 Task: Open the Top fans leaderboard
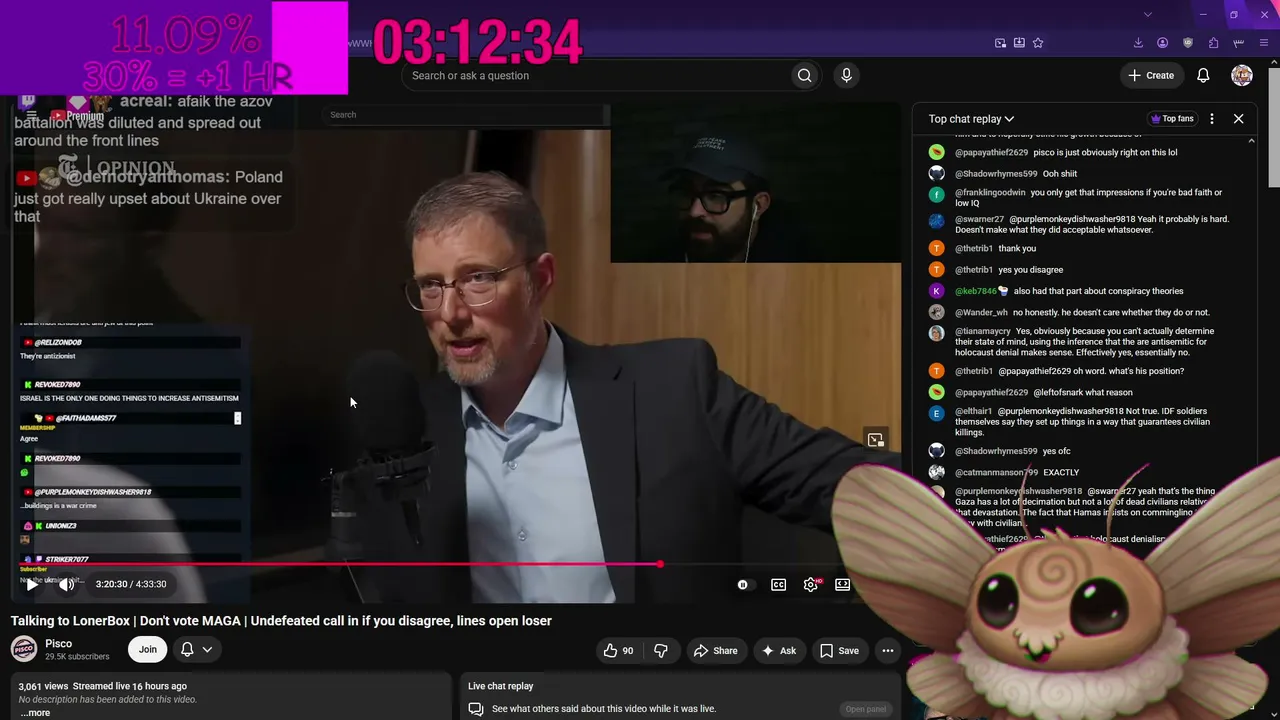point(1172,119)
